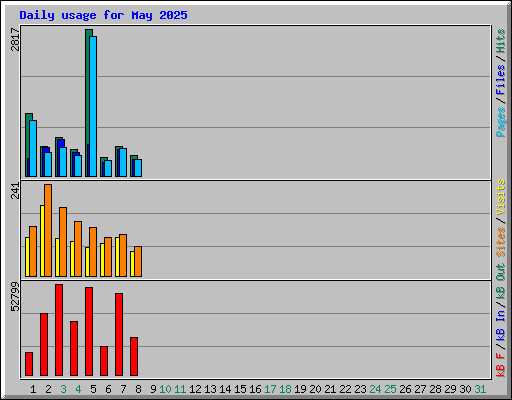Click day label 14 on x-axis
Viewport: 512px width, 400px height.
[225, 389]
